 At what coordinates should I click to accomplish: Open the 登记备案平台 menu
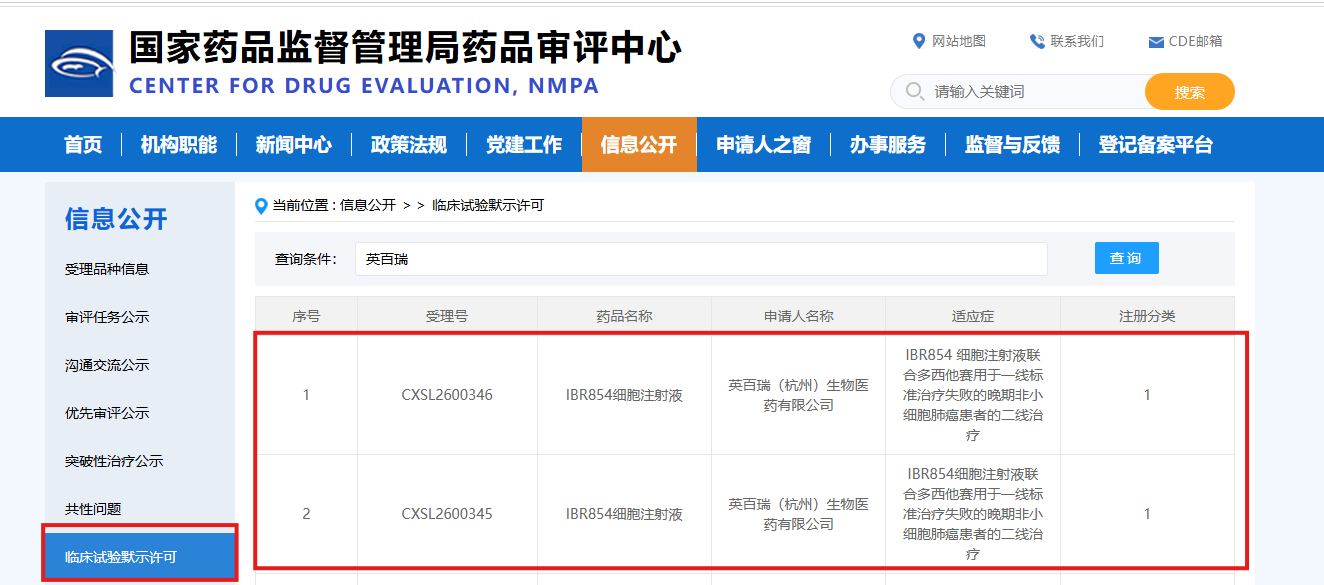click(1156, 145)
